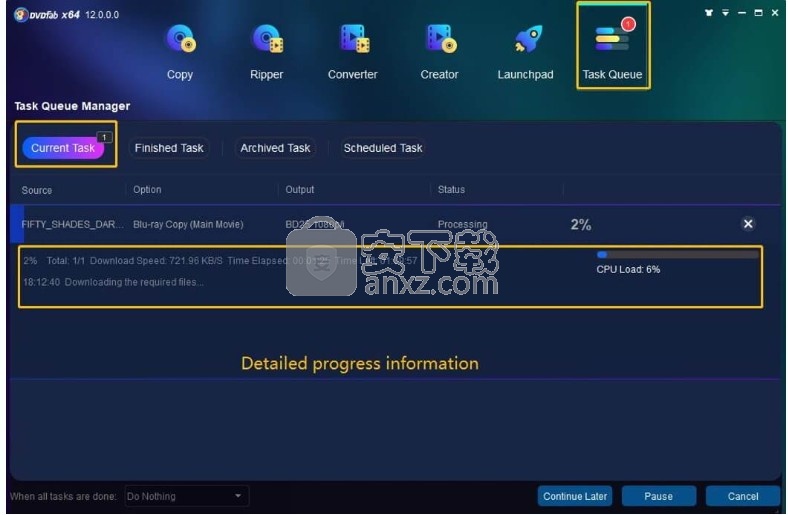Image resolution: width=788 pixels, height=515 pixels.
Task: Click the DVDFab logo icon
Action: point(21,15)
